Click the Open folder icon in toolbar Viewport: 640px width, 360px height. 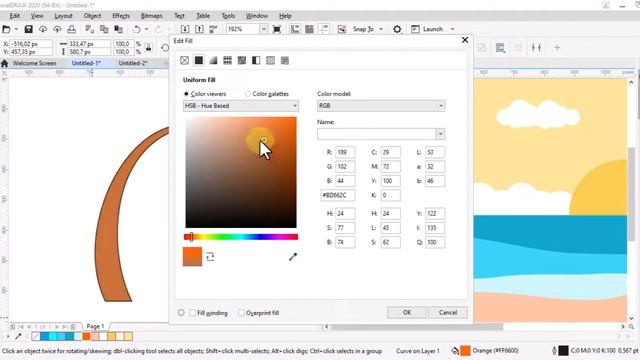click(x=6, y=29)
